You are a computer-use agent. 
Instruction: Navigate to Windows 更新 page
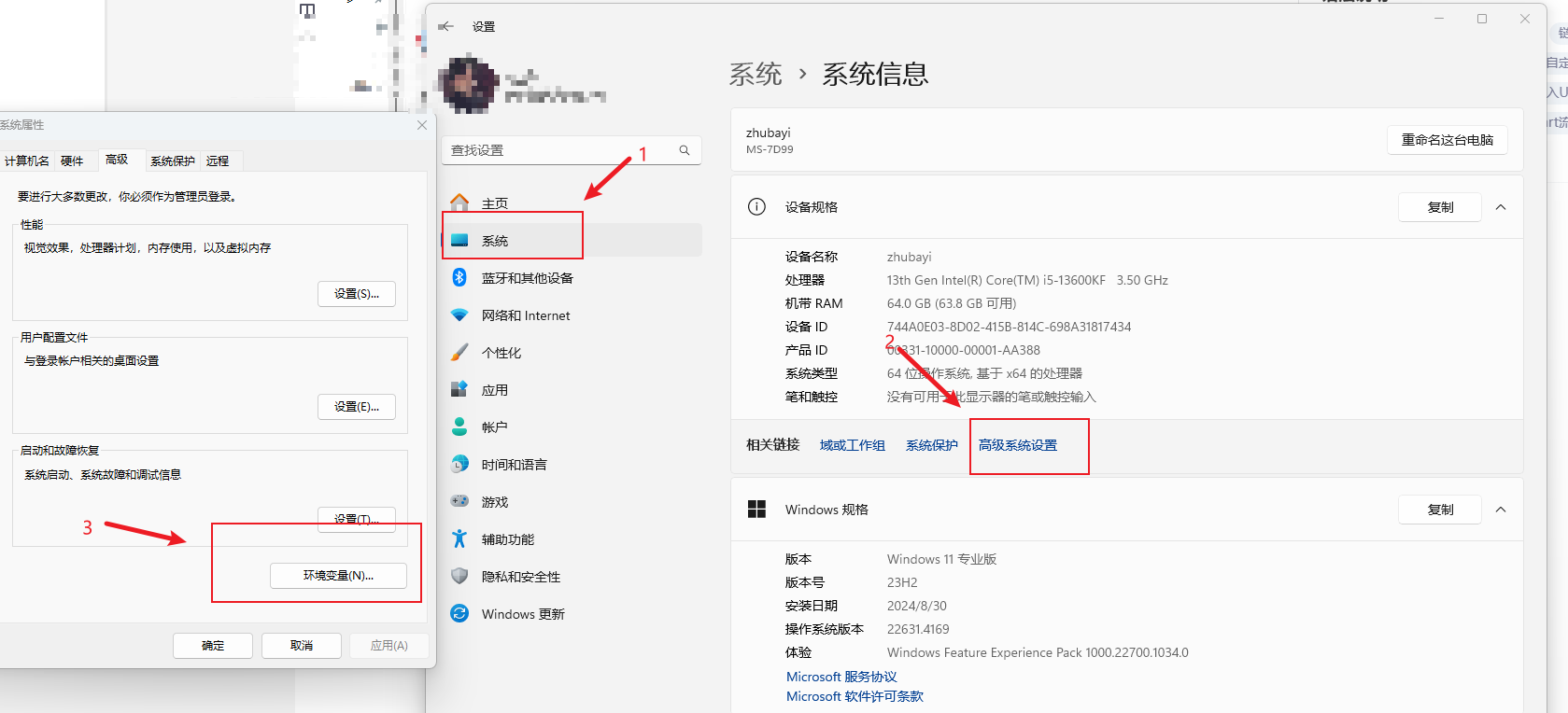pos(572,614)
